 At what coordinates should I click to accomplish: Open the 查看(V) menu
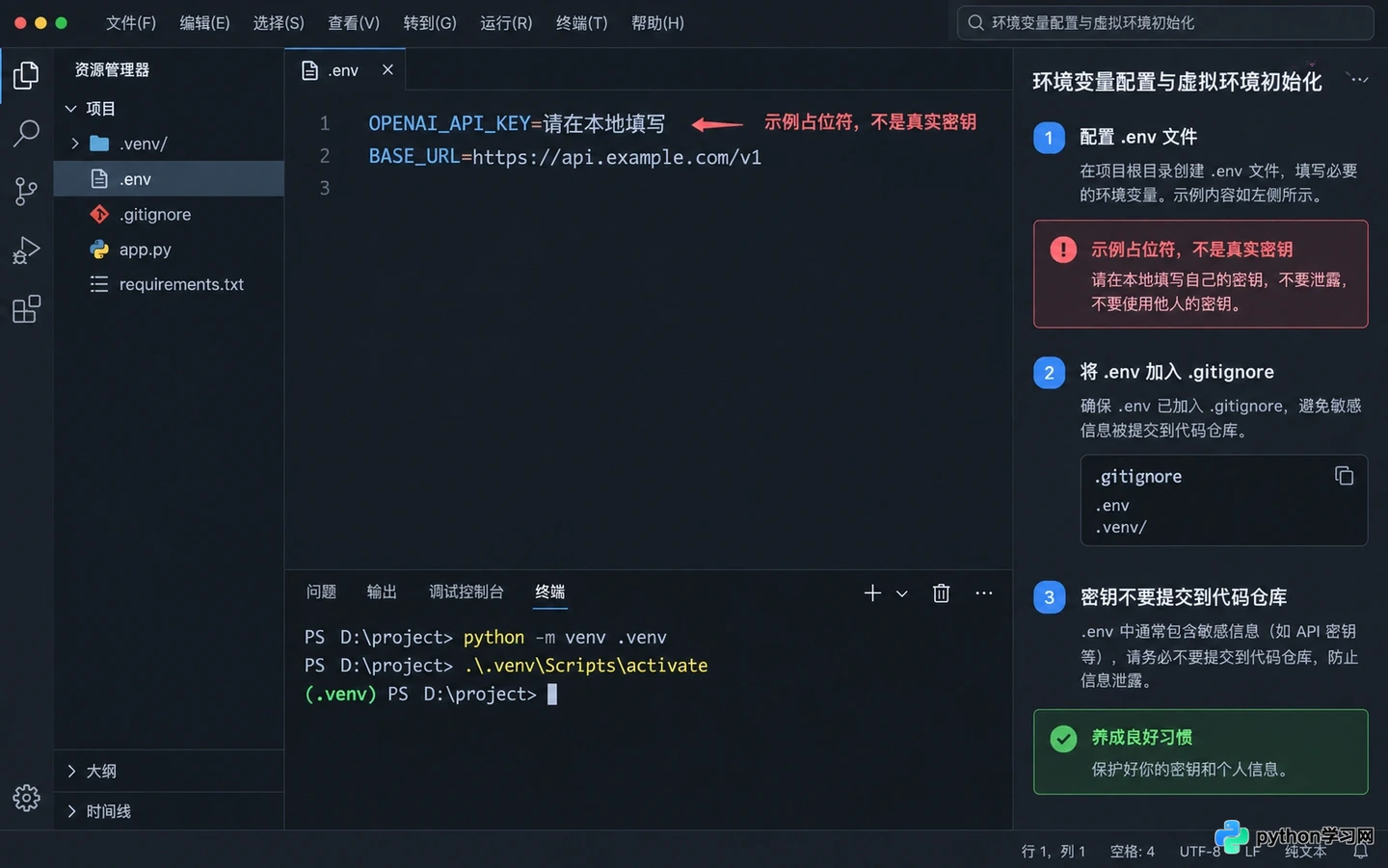coord(354,22)
